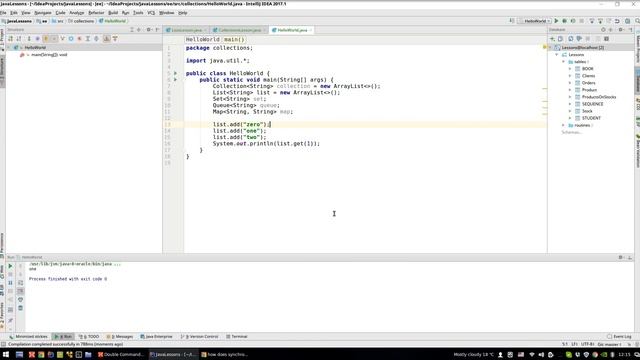Open the console icon in the Database toolbar
640x360 pixels.
(x=607, y=39)
